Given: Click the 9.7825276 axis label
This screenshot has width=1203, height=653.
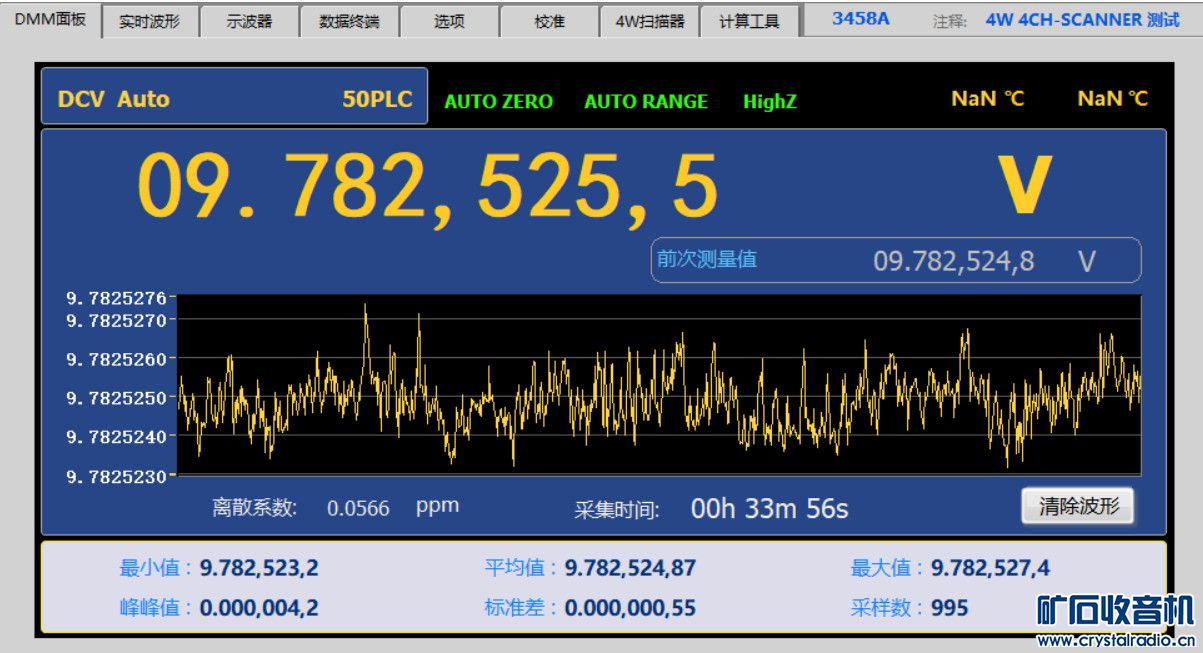Looking at the screenshot, I should click(x=116, y=297).
